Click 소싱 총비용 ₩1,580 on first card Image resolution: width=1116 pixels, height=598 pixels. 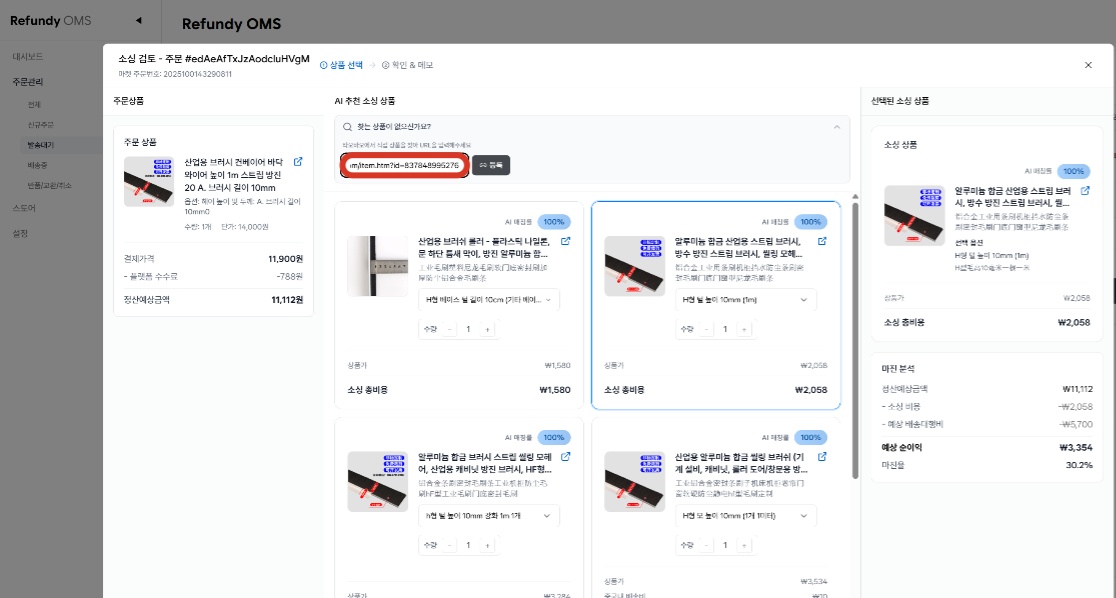[x=555, y=390]
